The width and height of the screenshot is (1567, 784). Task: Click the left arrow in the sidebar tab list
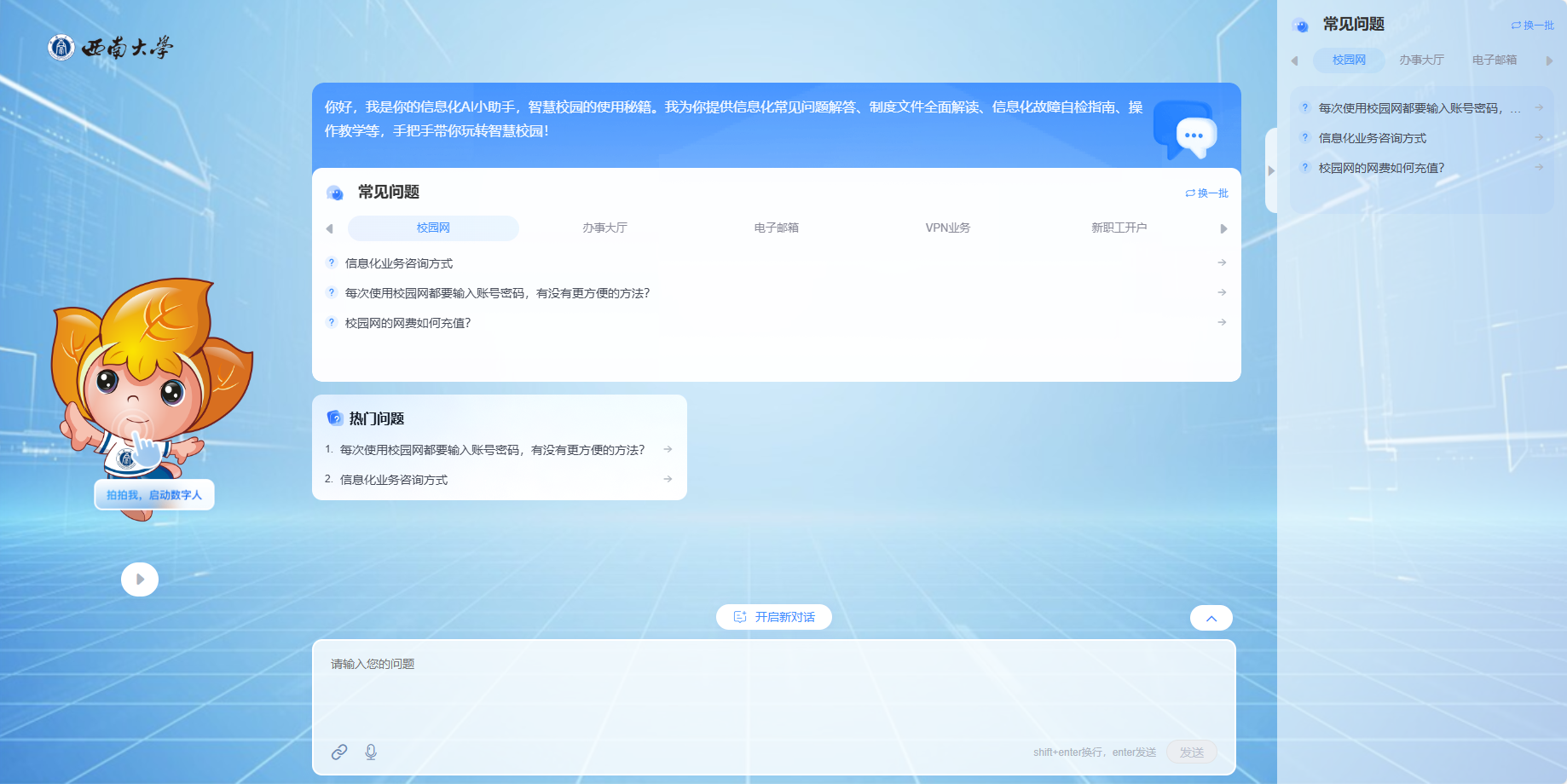tap(1295, 60)
